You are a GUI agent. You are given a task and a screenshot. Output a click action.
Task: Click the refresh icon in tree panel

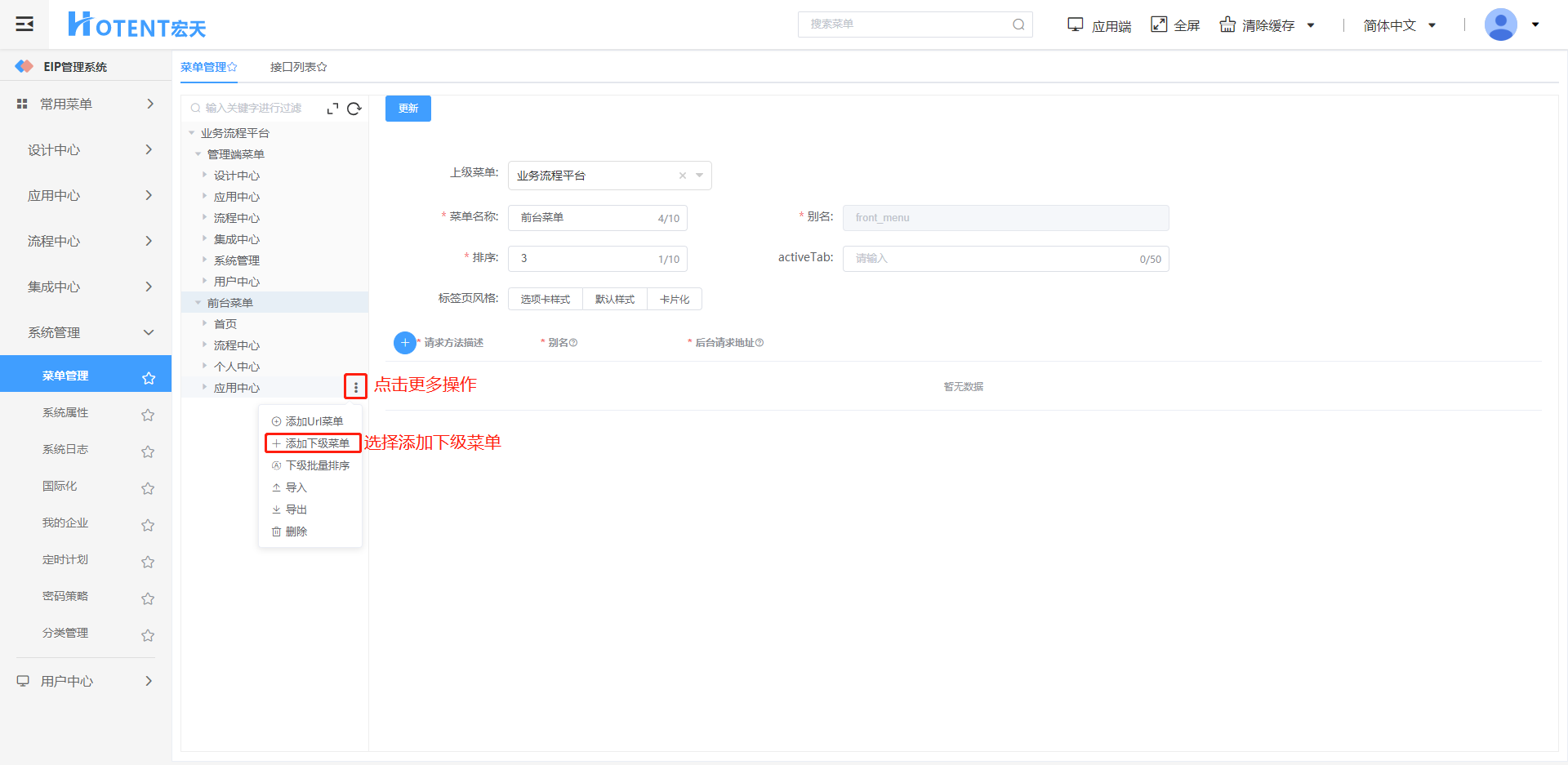354,109
